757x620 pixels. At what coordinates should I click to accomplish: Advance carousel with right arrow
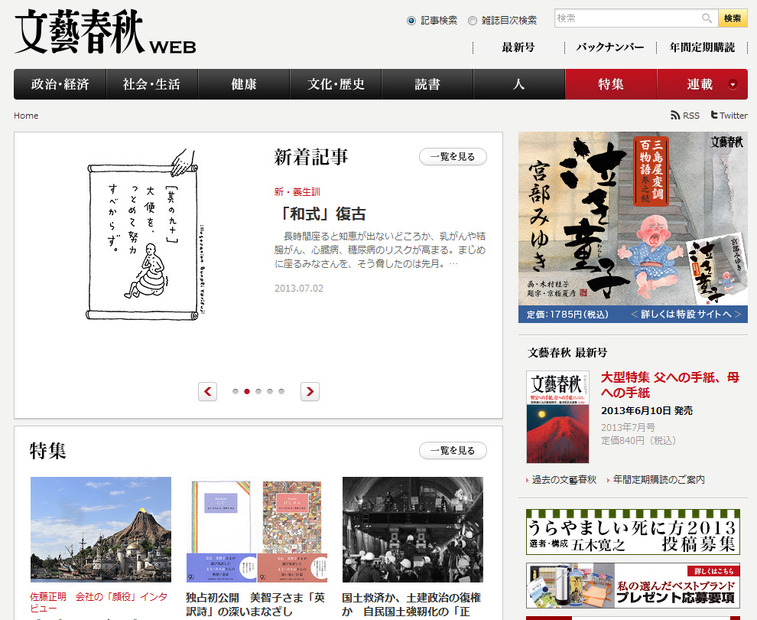point(309,391)
